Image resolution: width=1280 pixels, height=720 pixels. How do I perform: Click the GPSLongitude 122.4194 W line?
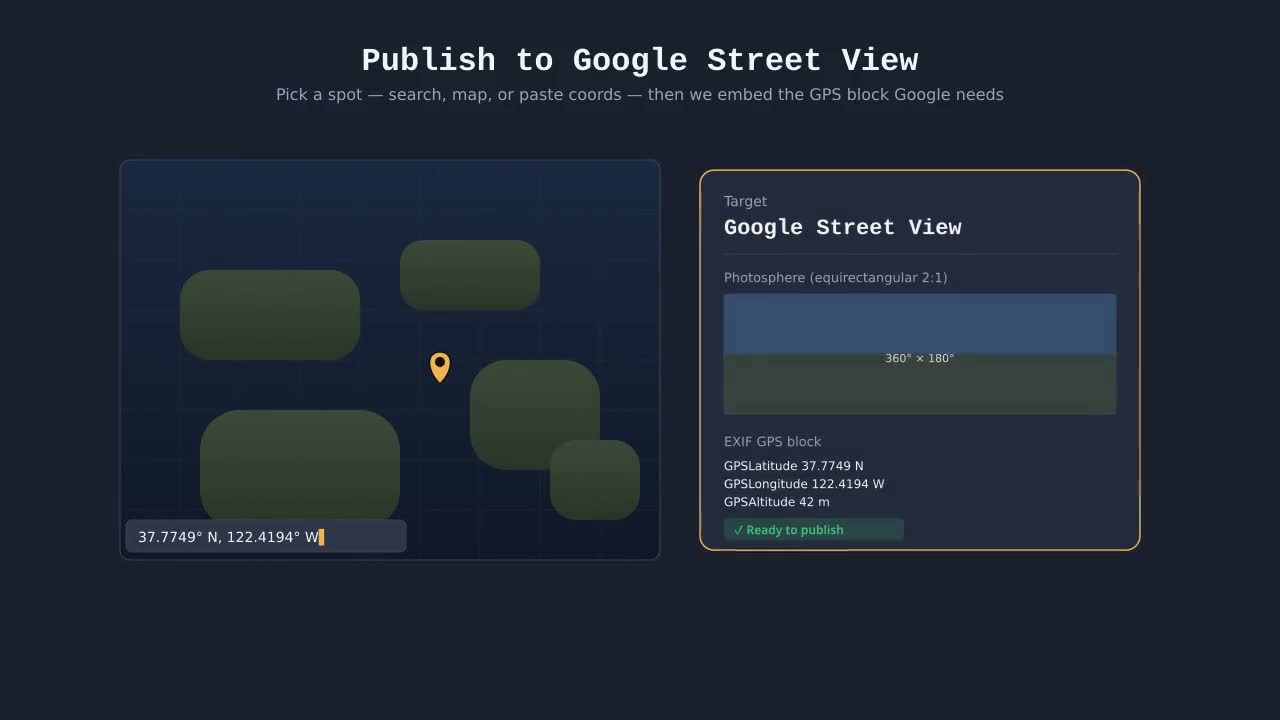[804, 484]
